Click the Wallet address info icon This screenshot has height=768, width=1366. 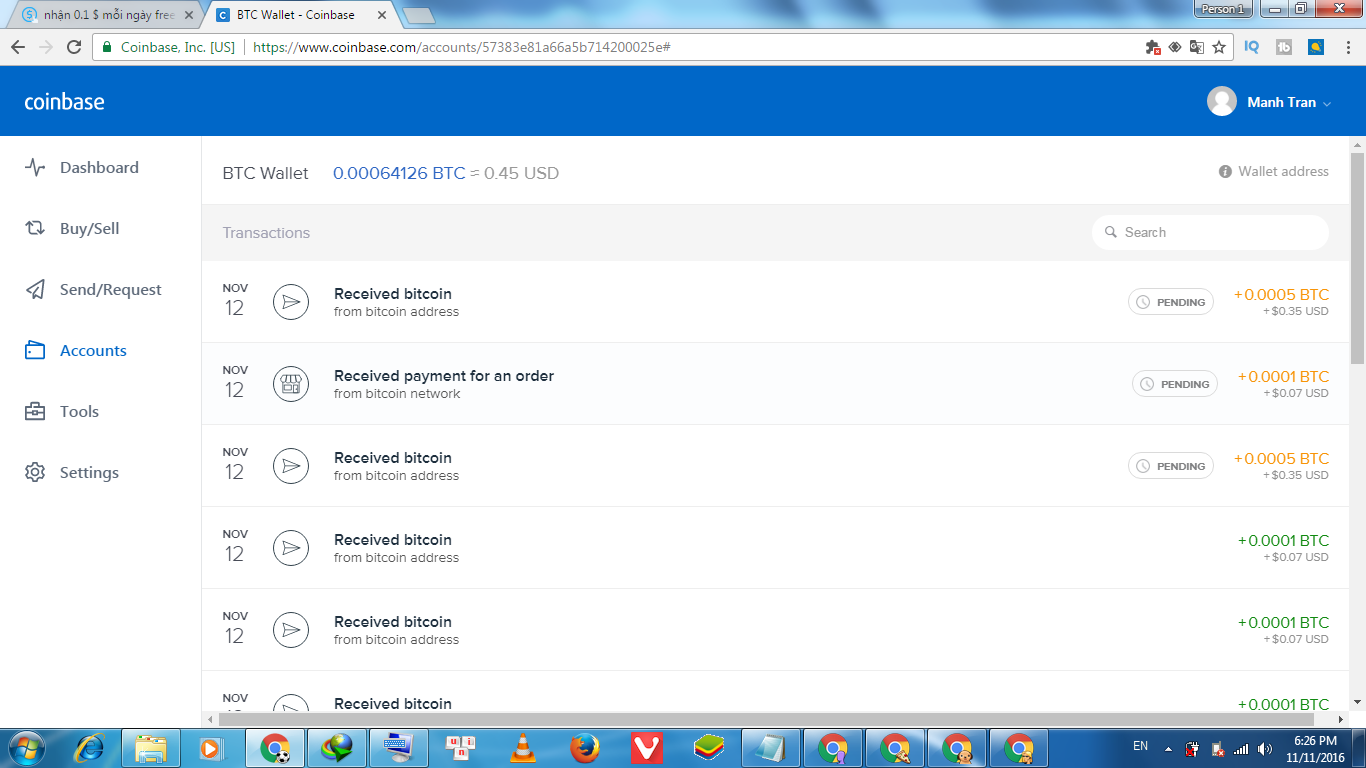point(1225,172)
